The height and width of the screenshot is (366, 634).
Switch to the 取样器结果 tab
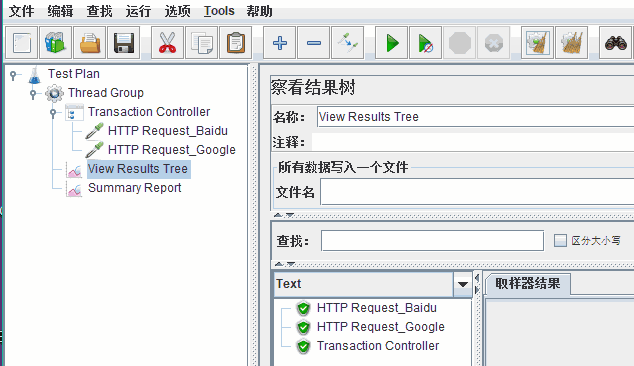pyautogui.click(x=528, y=284)
